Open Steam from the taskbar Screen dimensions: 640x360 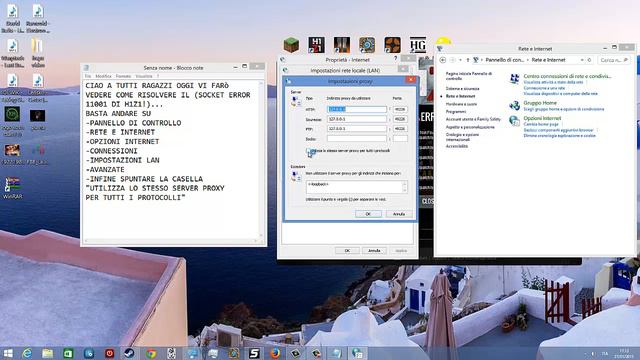pyautogui.click(x=130, y=353)
